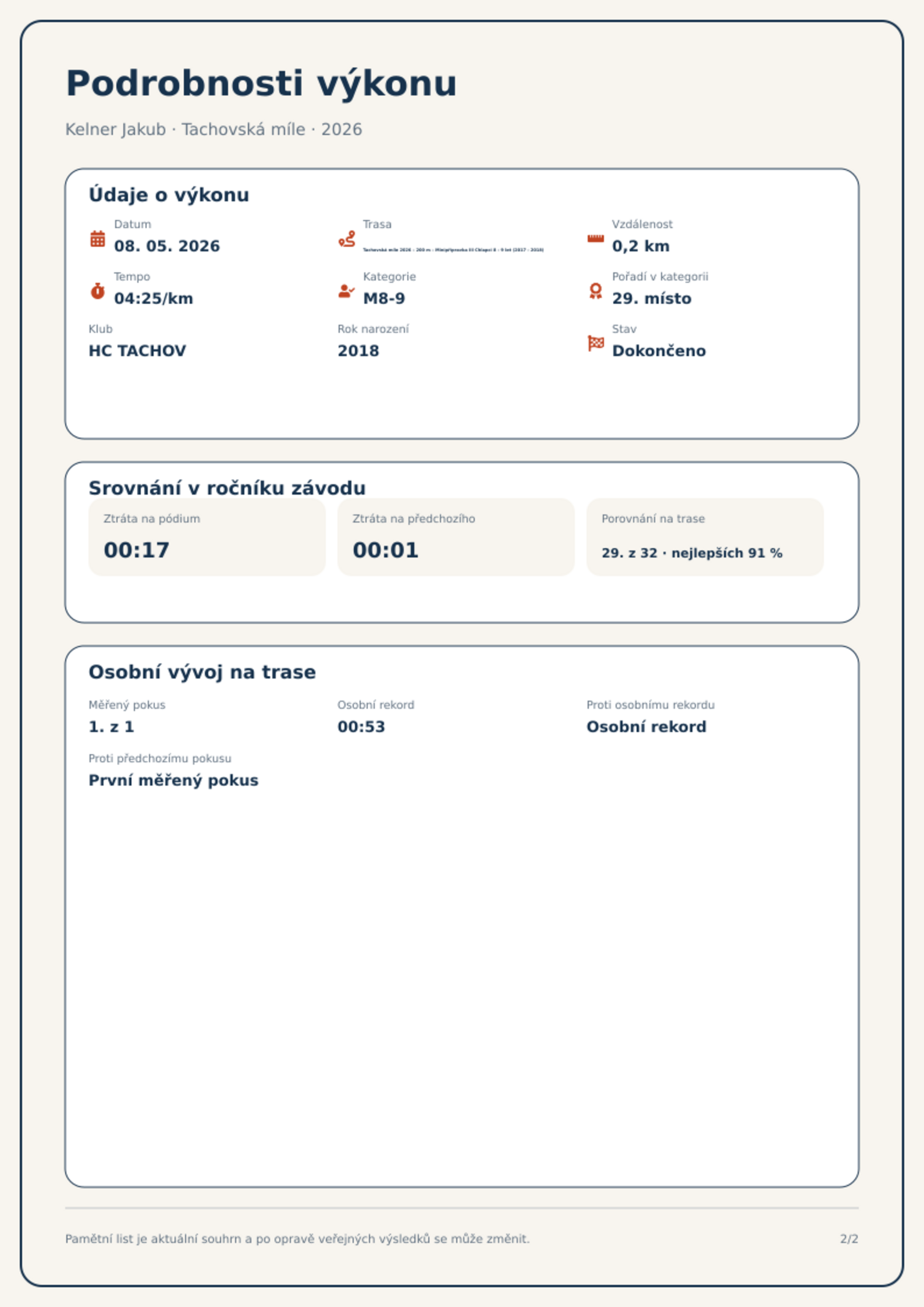Image resolution: width=924 pixels, height=1307 pixels.
Task: Click the checkered flag icon beside Stav
Action: pos(595,343)
